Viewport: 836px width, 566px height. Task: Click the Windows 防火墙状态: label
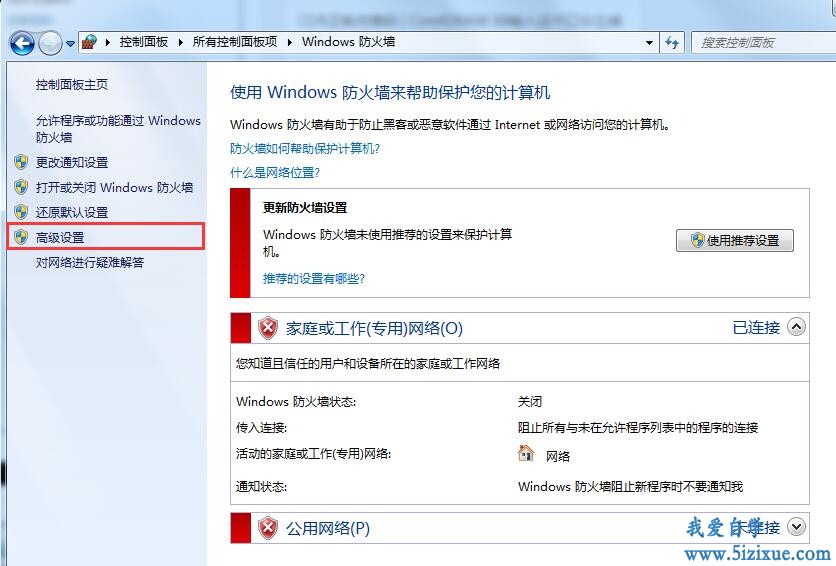[296, 401]
